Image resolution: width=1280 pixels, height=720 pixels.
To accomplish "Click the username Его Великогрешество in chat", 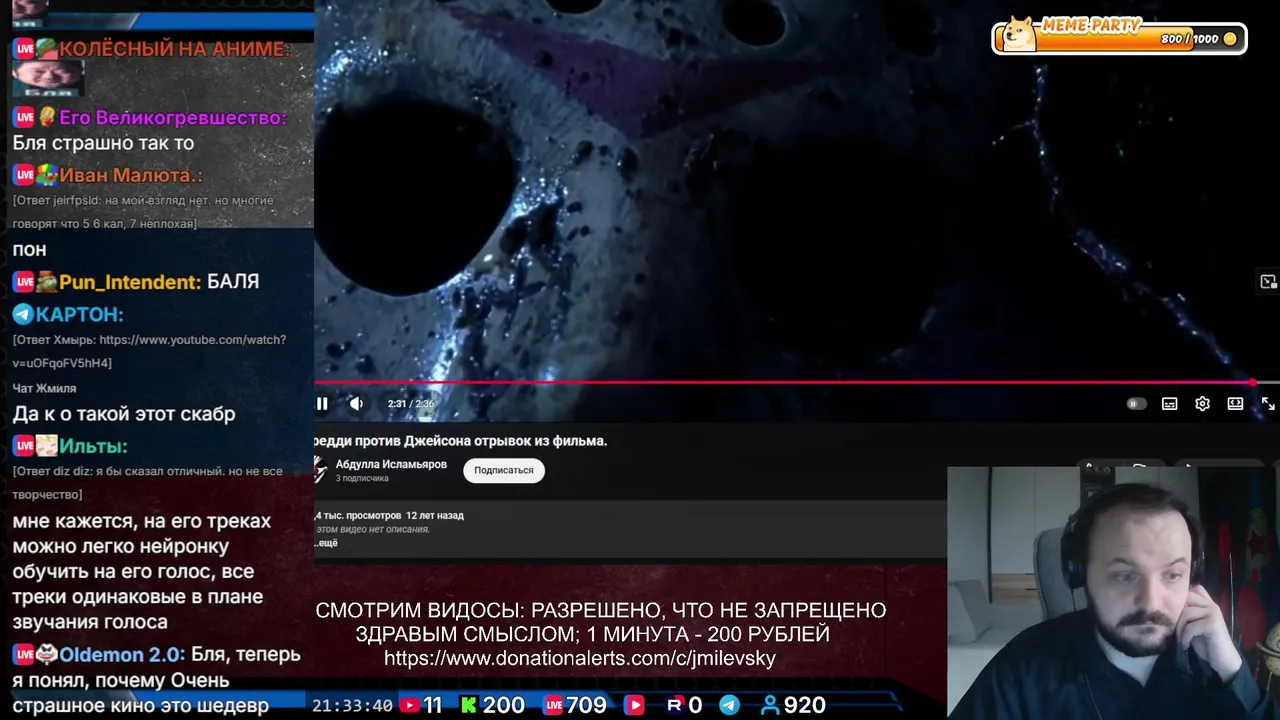I will (x=172, y=117).
